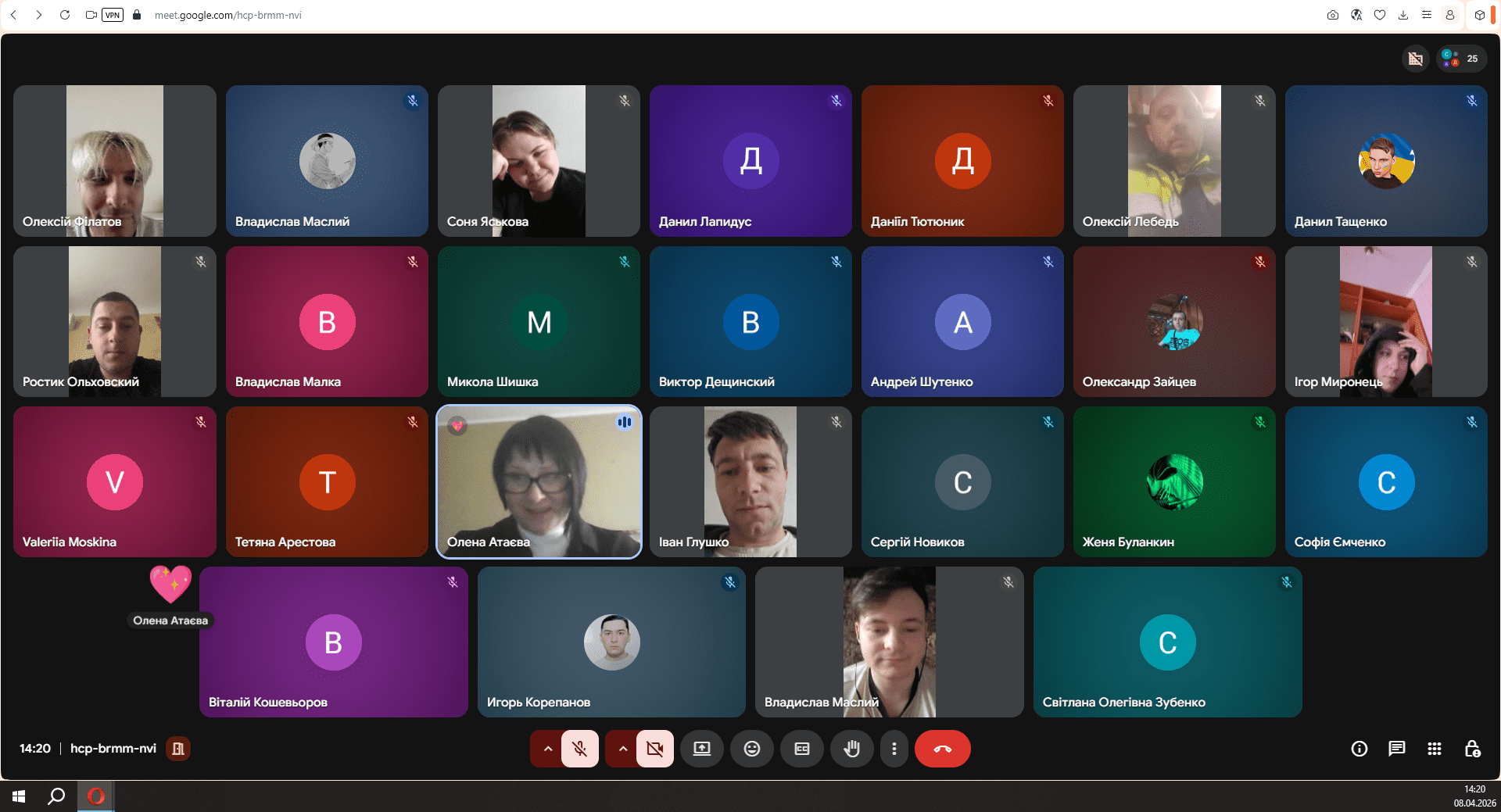Screen dimensions: 1501x812
Task: Toggle closed captions
Action: (801, 749)
